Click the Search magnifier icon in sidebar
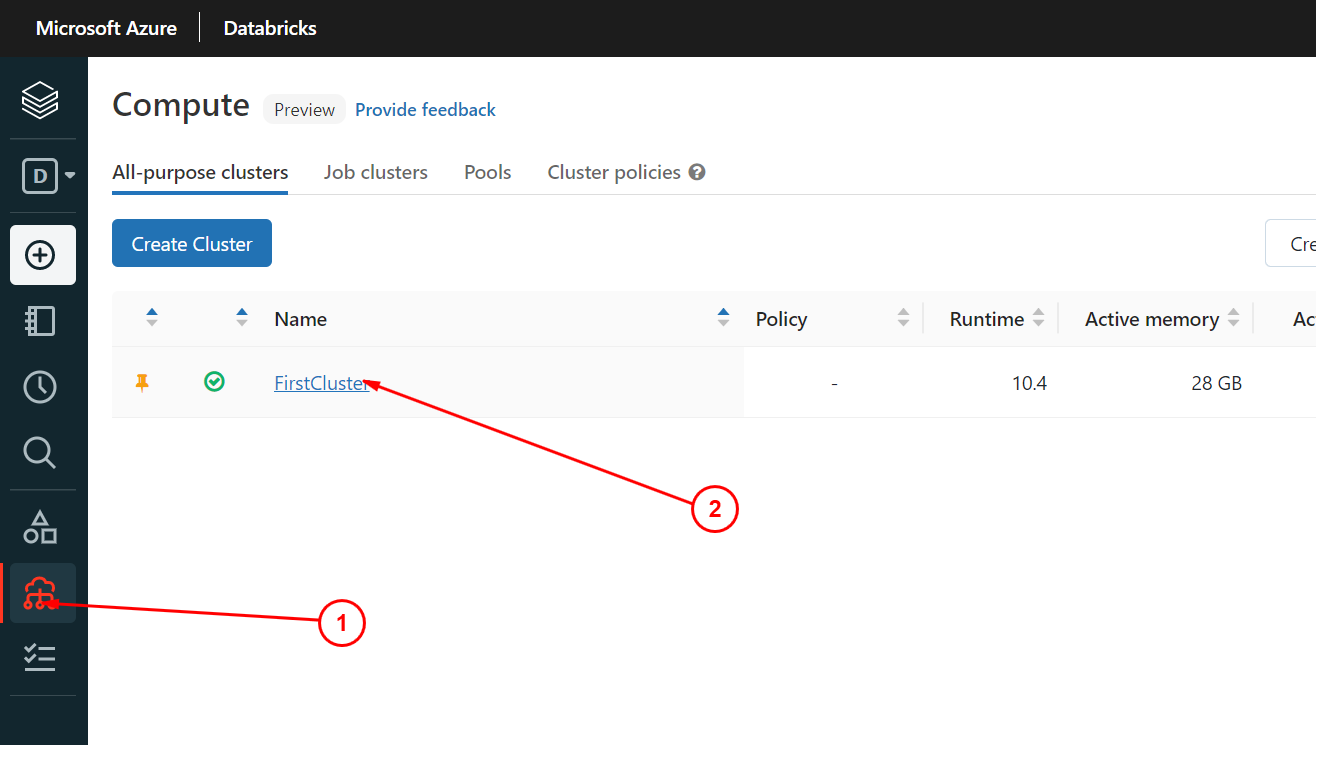This screenshot has width=1320, height=774. pyautogui.click(x=40, y=453)
